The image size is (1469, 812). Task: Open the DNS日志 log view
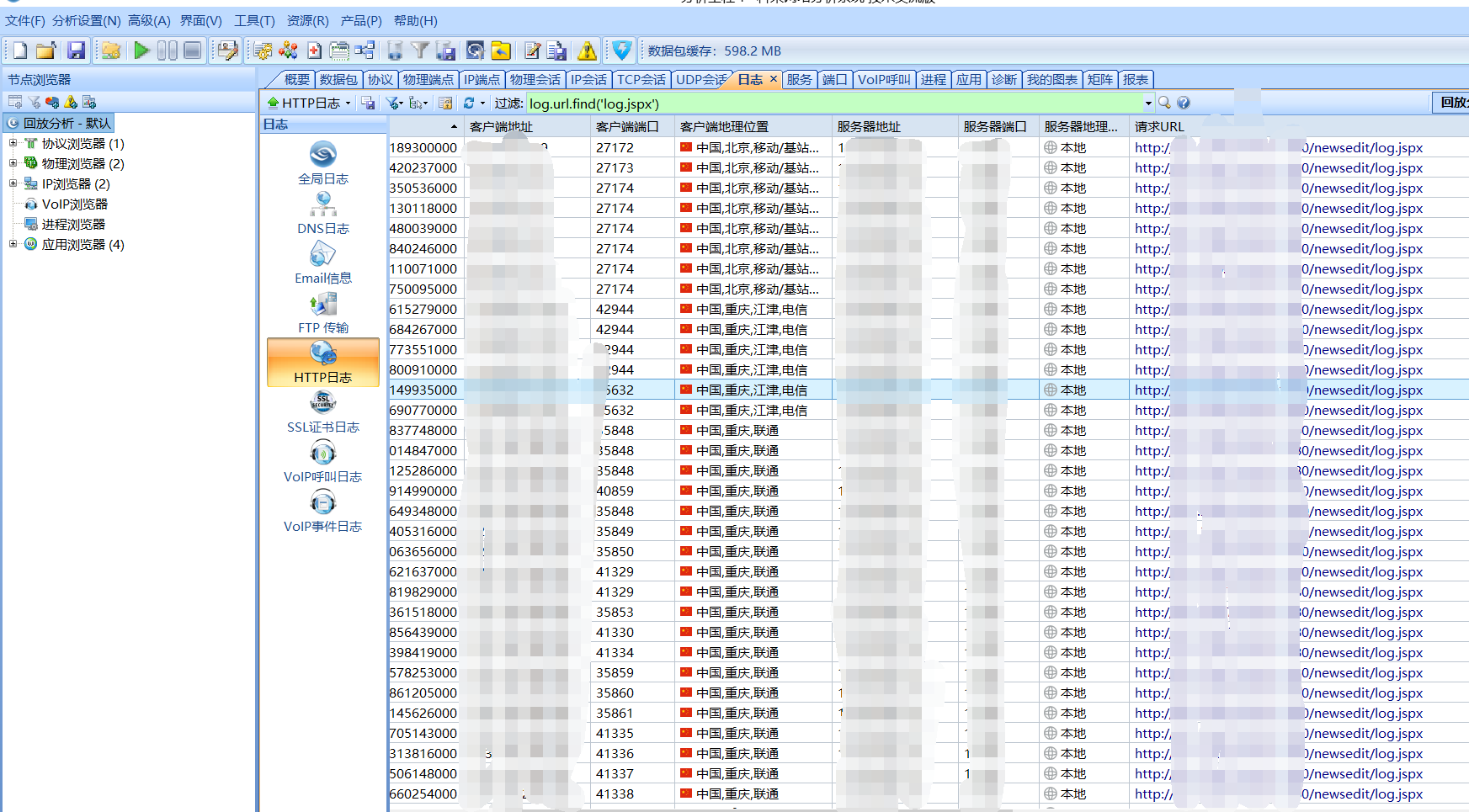tap(322, 213)
